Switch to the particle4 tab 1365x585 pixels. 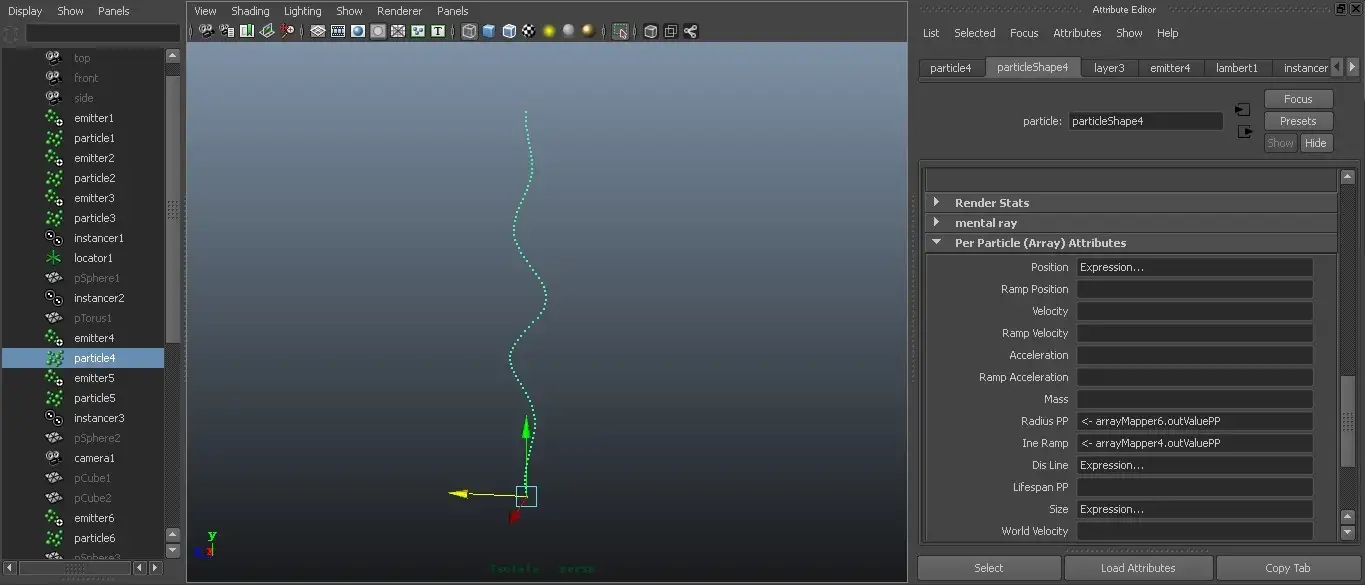pyautogui.click(x=950, y=68)
